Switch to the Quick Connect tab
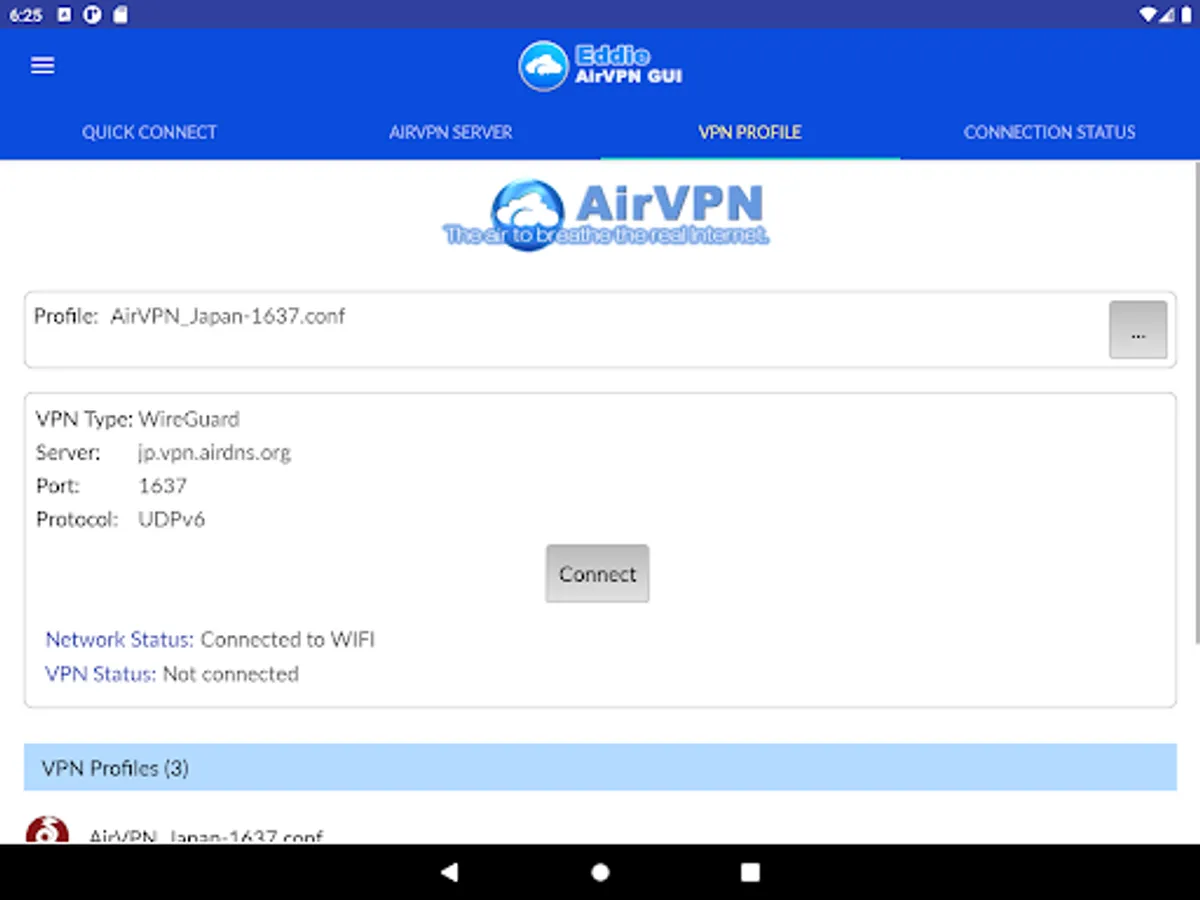This screenshot has height=900, width=1200. point(150,132)
